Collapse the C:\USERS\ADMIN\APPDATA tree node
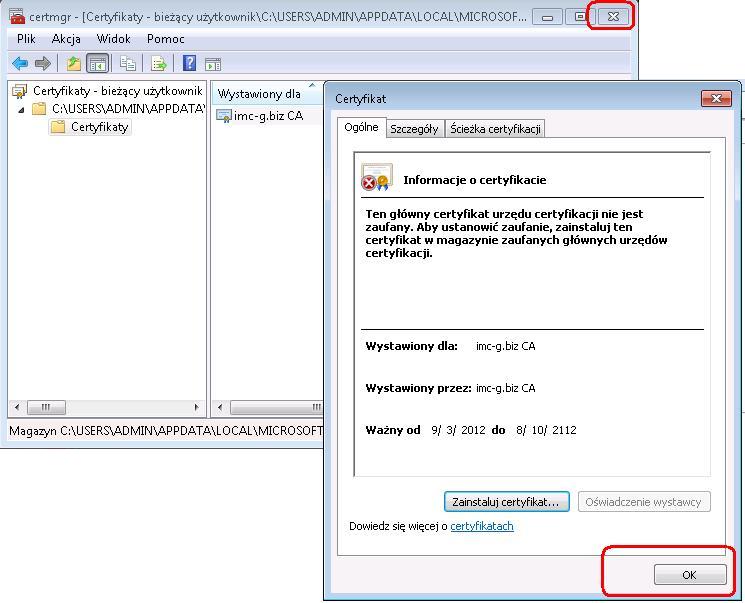The height and width of the screenshot is (603, 745). click(x=22, y=109)
